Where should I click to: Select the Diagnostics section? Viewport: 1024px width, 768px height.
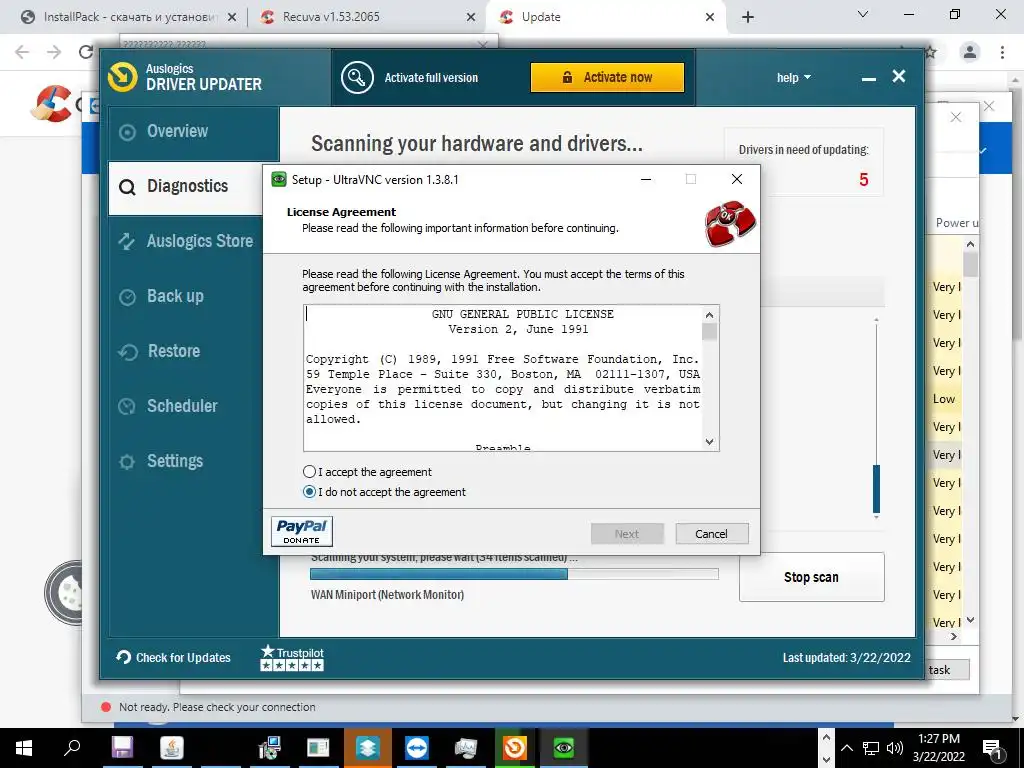[185, 187]
